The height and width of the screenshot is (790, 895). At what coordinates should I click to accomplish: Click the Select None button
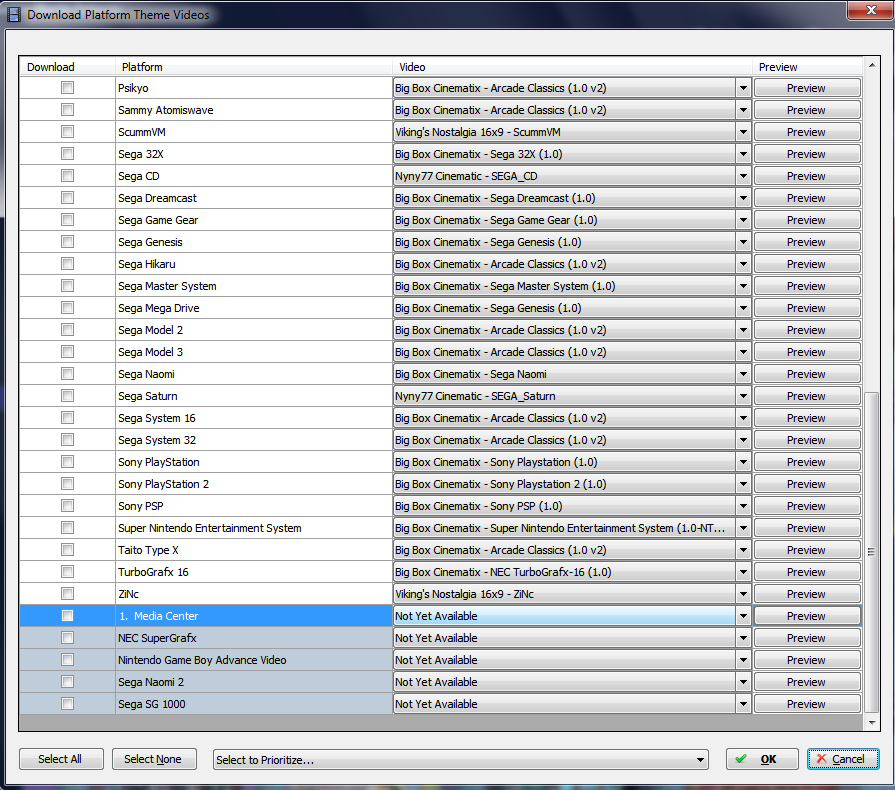coord(154,759)
